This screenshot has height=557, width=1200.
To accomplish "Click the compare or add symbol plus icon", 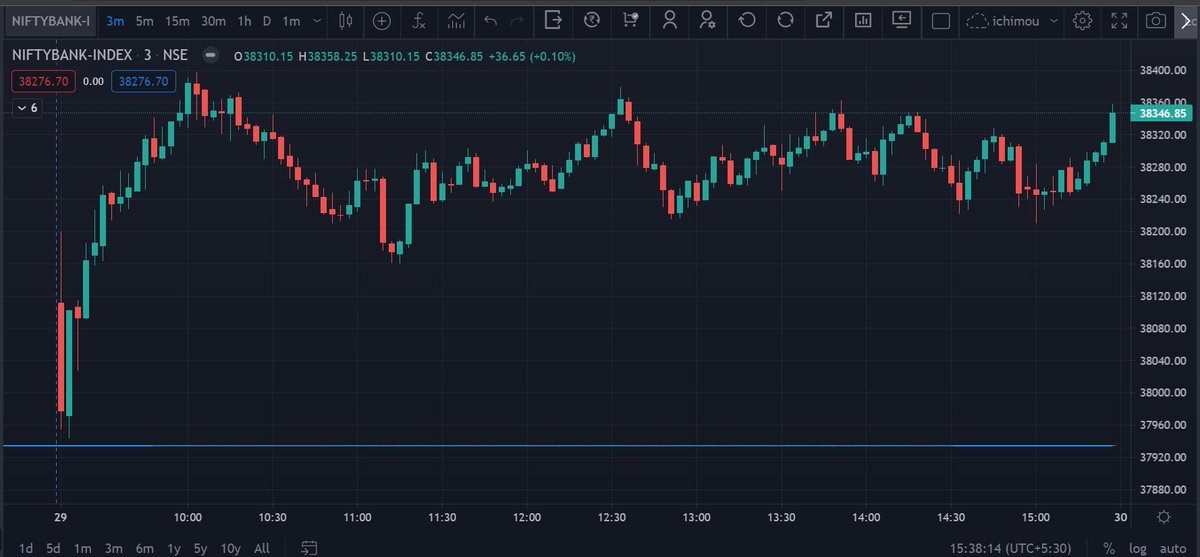I will point(383,20).
